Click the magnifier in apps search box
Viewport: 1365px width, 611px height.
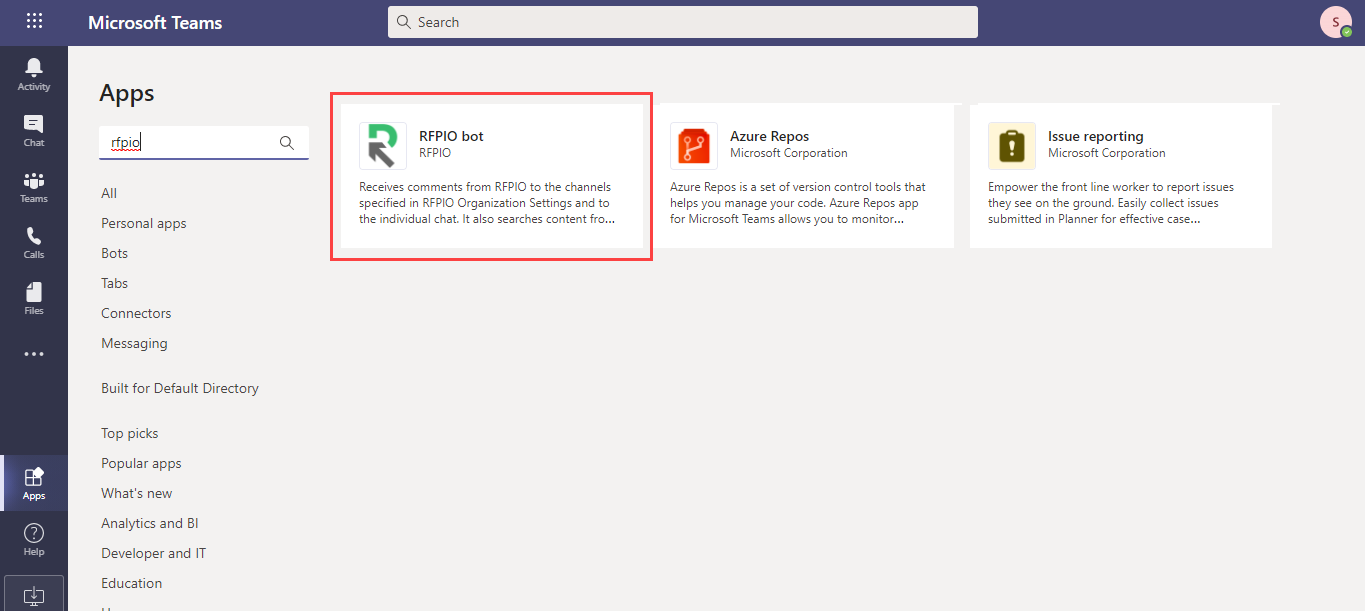click(x=287, y=143)
